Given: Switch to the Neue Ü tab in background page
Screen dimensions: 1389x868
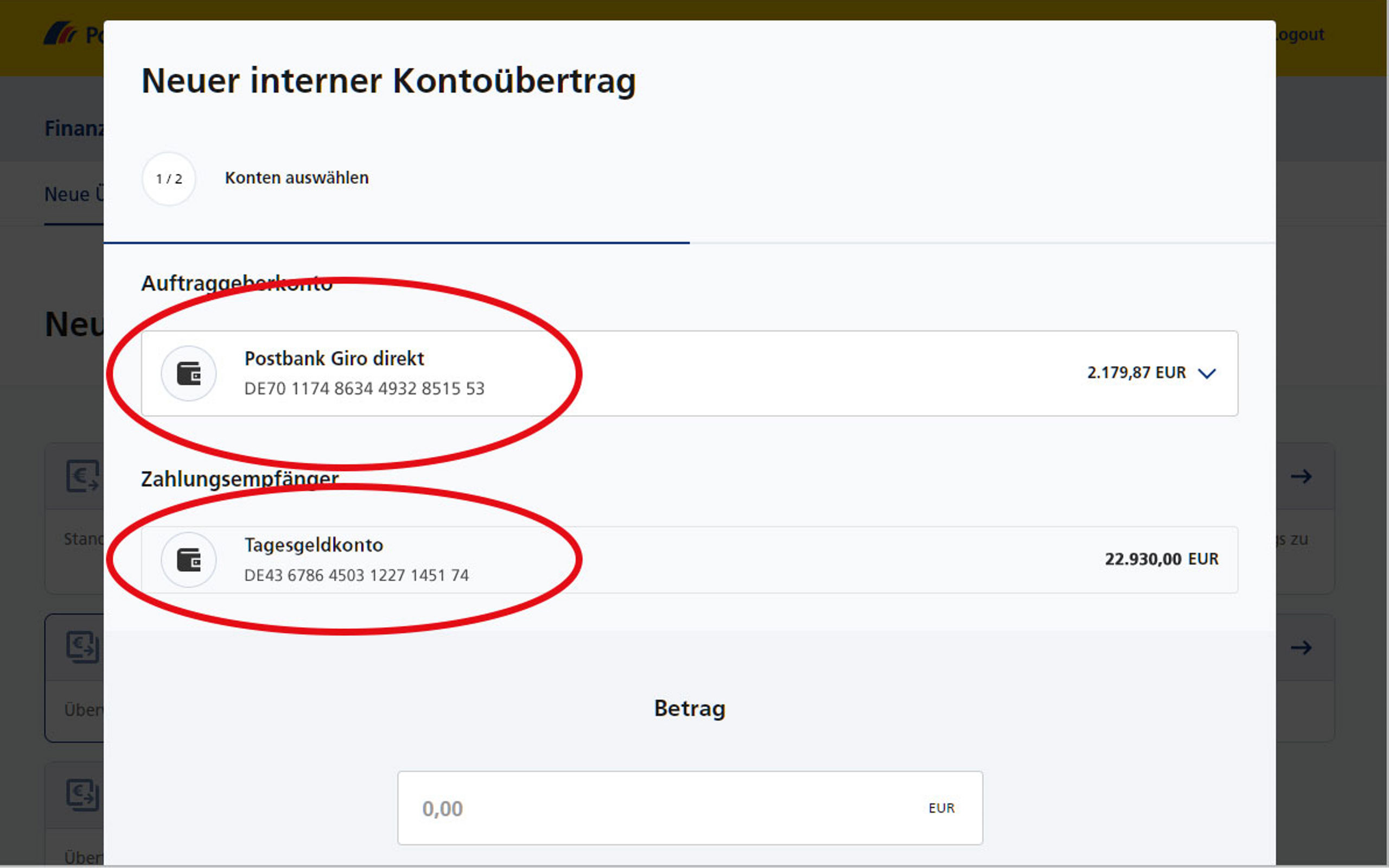Looking at the screenshot, I should point(74,195).
